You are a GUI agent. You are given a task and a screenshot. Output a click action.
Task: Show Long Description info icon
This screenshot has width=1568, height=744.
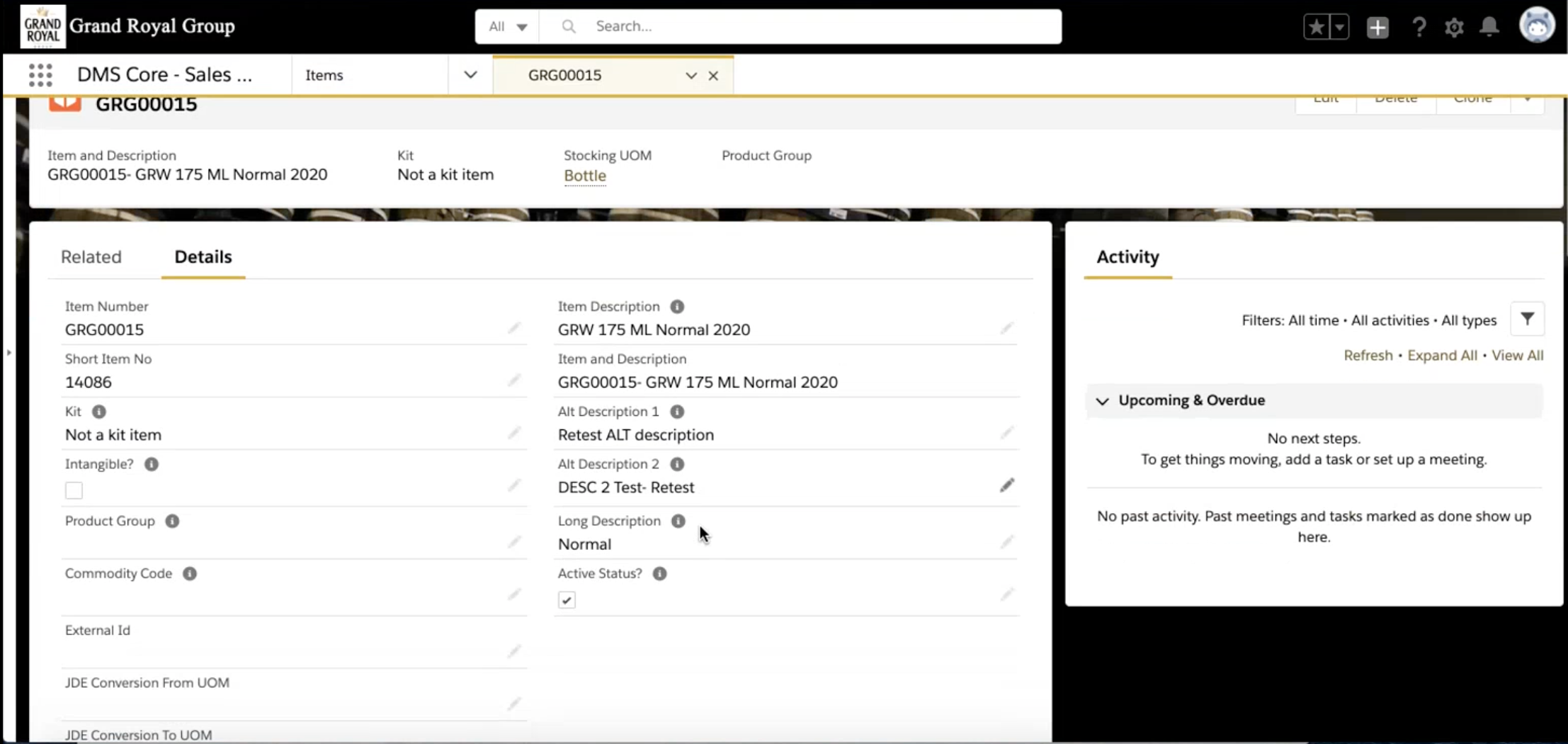[x=678, y=521]
